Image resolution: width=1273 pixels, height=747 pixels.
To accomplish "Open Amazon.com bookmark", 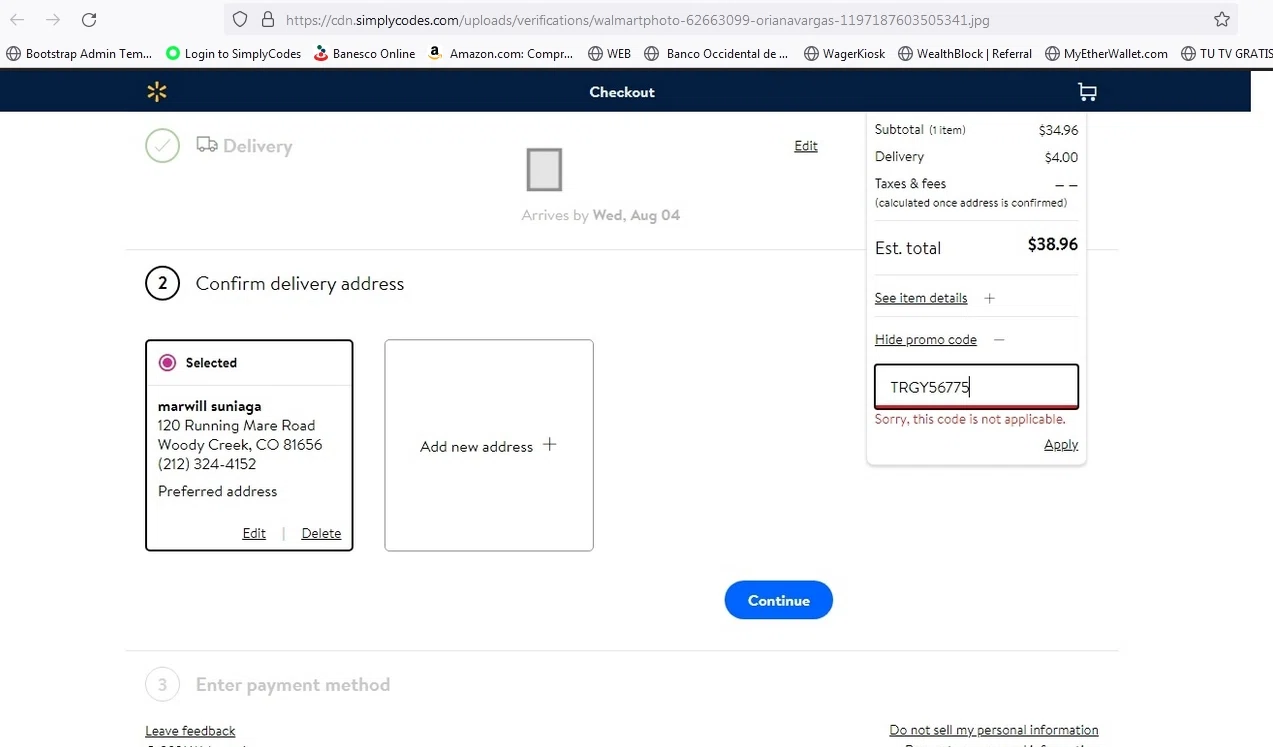I will (501, 54).
